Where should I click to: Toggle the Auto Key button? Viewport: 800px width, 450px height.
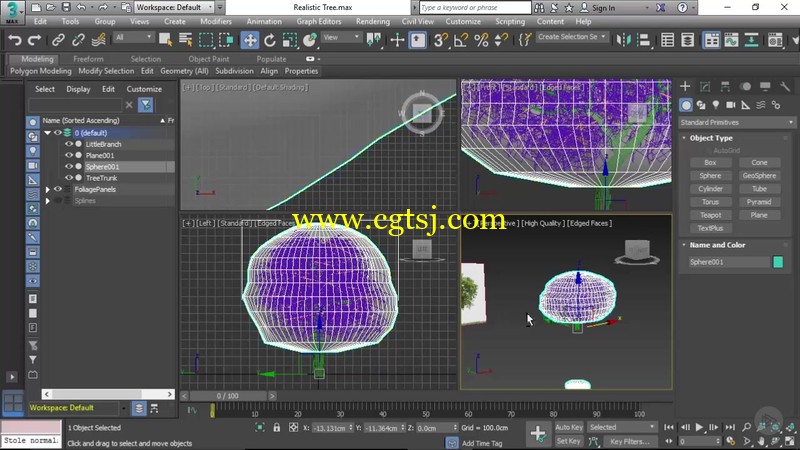569,427
